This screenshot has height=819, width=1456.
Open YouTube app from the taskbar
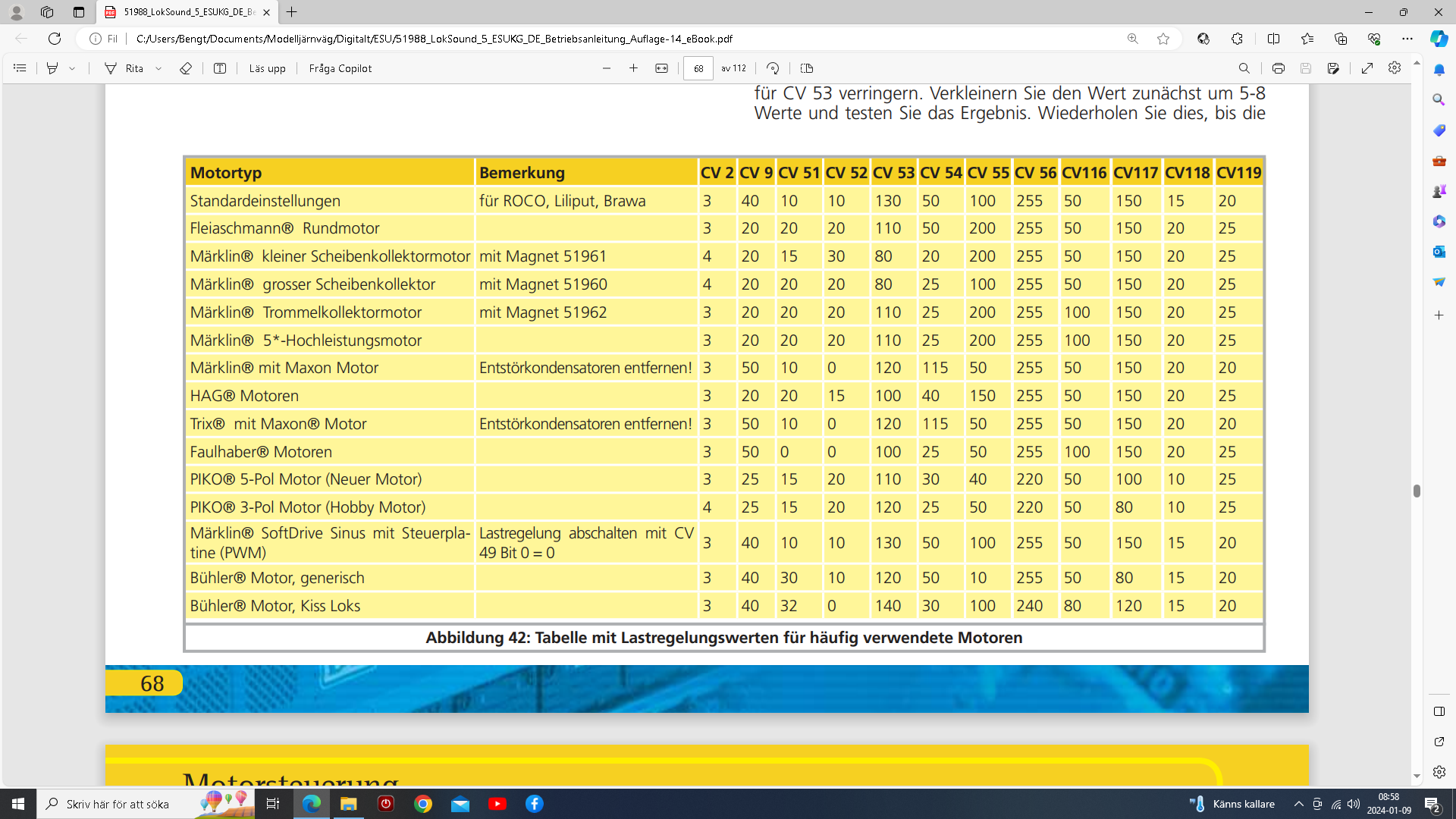(497, 804)
